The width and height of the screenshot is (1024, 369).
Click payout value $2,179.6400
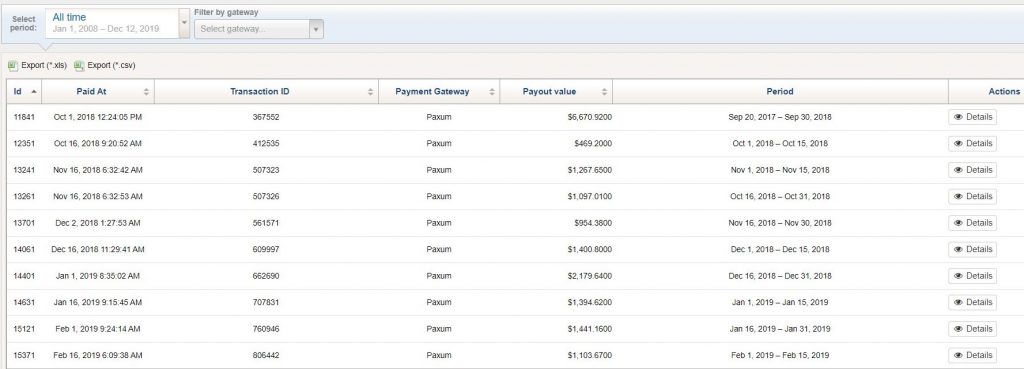[590, 276]
